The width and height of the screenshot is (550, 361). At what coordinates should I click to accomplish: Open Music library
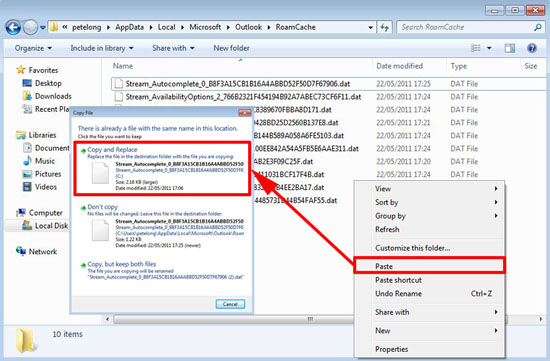coord(39,161)
